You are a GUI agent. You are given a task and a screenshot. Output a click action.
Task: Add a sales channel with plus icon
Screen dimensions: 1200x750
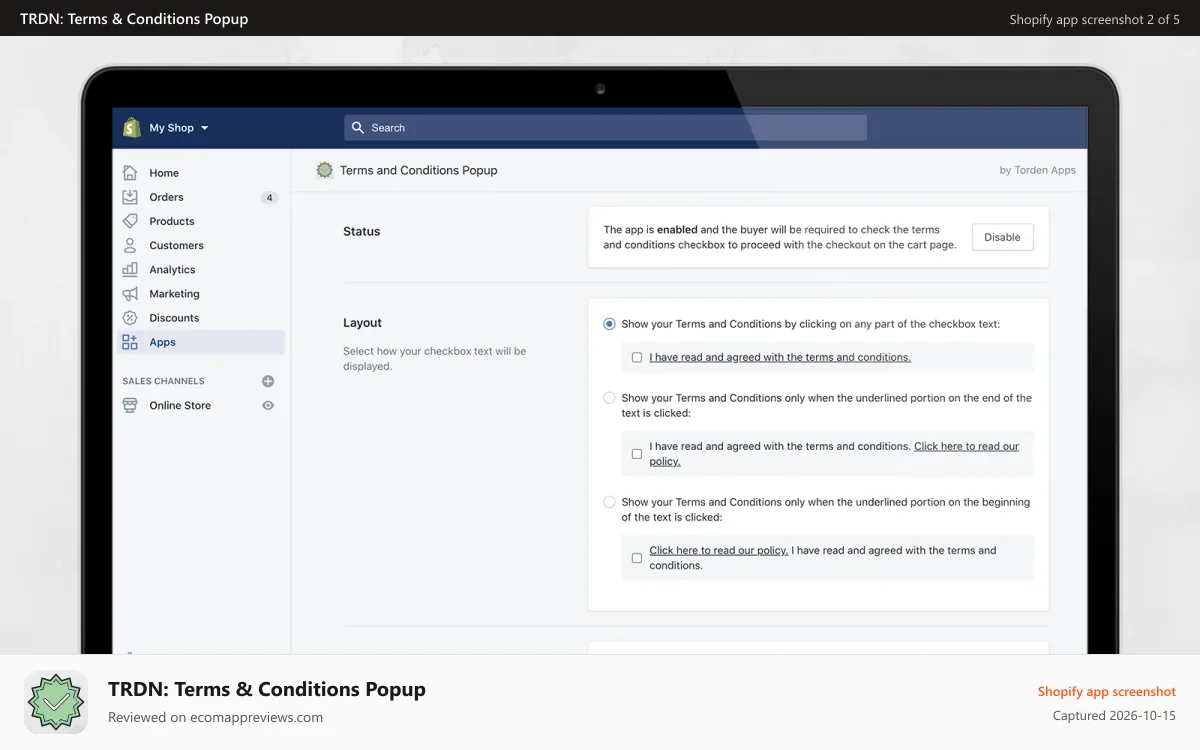[x=268, y=381]
